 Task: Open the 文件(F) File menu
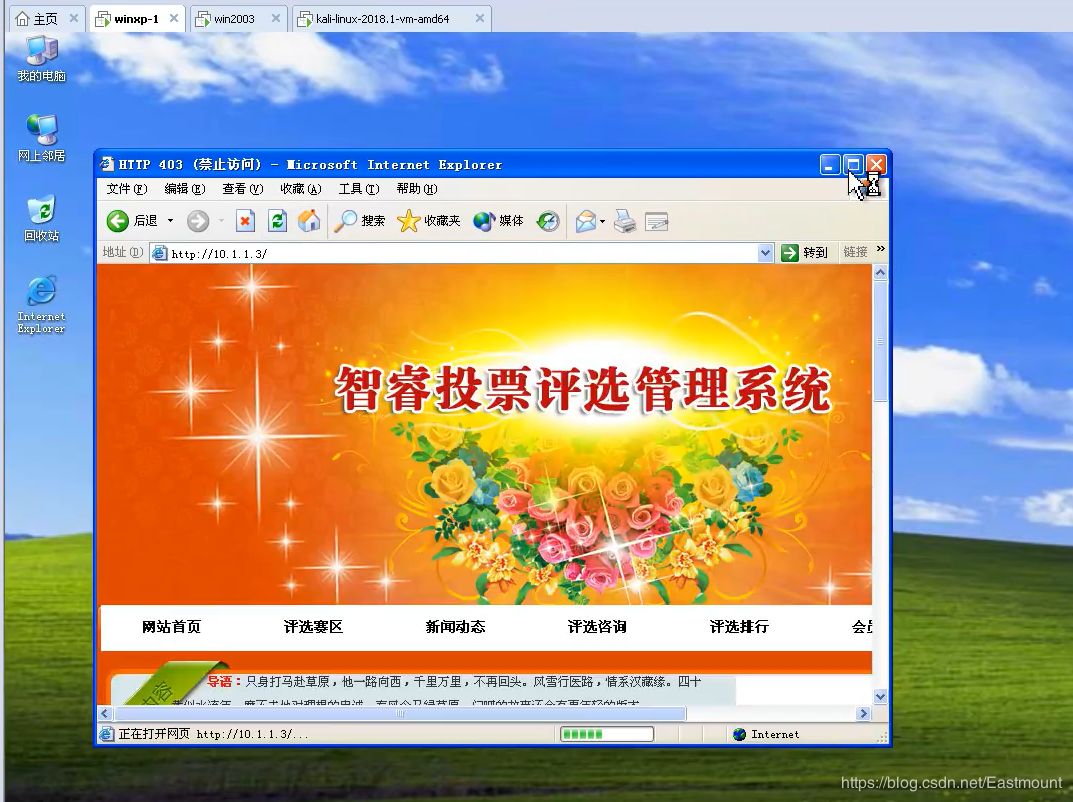click(x=127, y=189)
